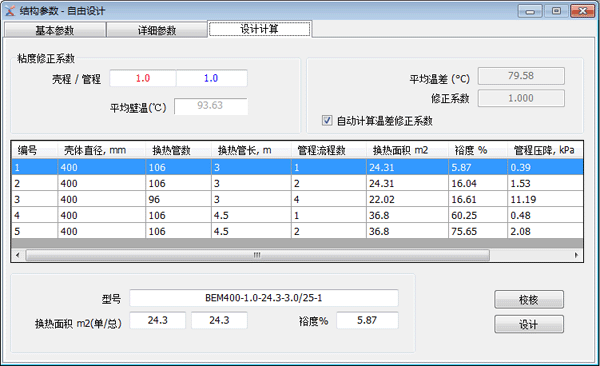Click the margin value 75.65

tap(478, 231)
